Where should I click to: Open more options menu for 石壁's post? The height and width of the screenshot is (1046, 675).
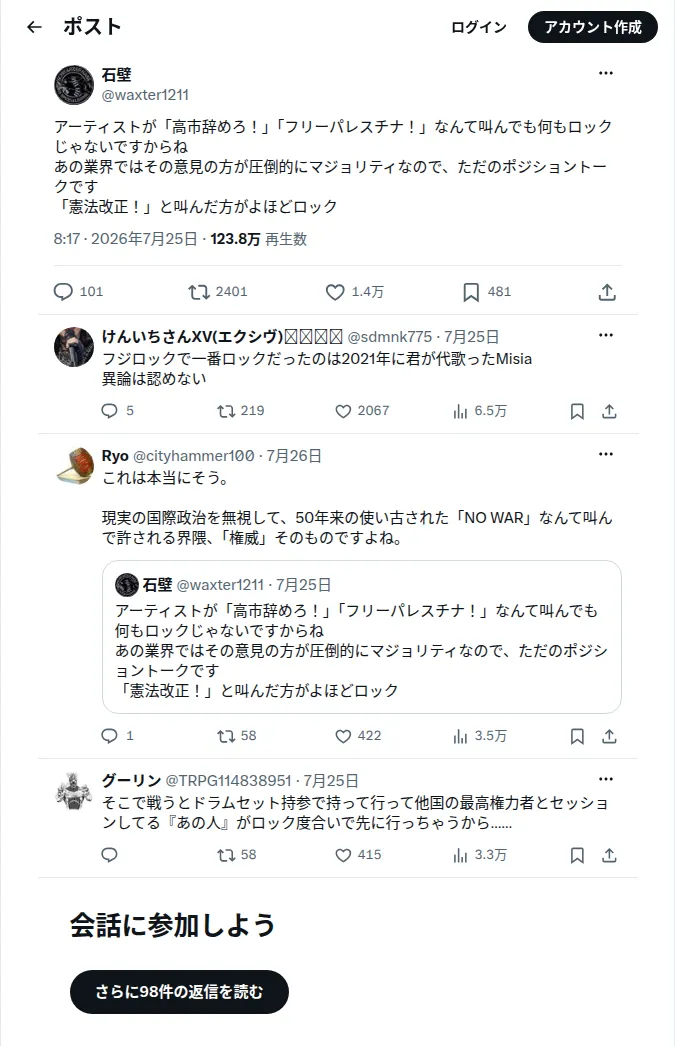coord(606,73)
